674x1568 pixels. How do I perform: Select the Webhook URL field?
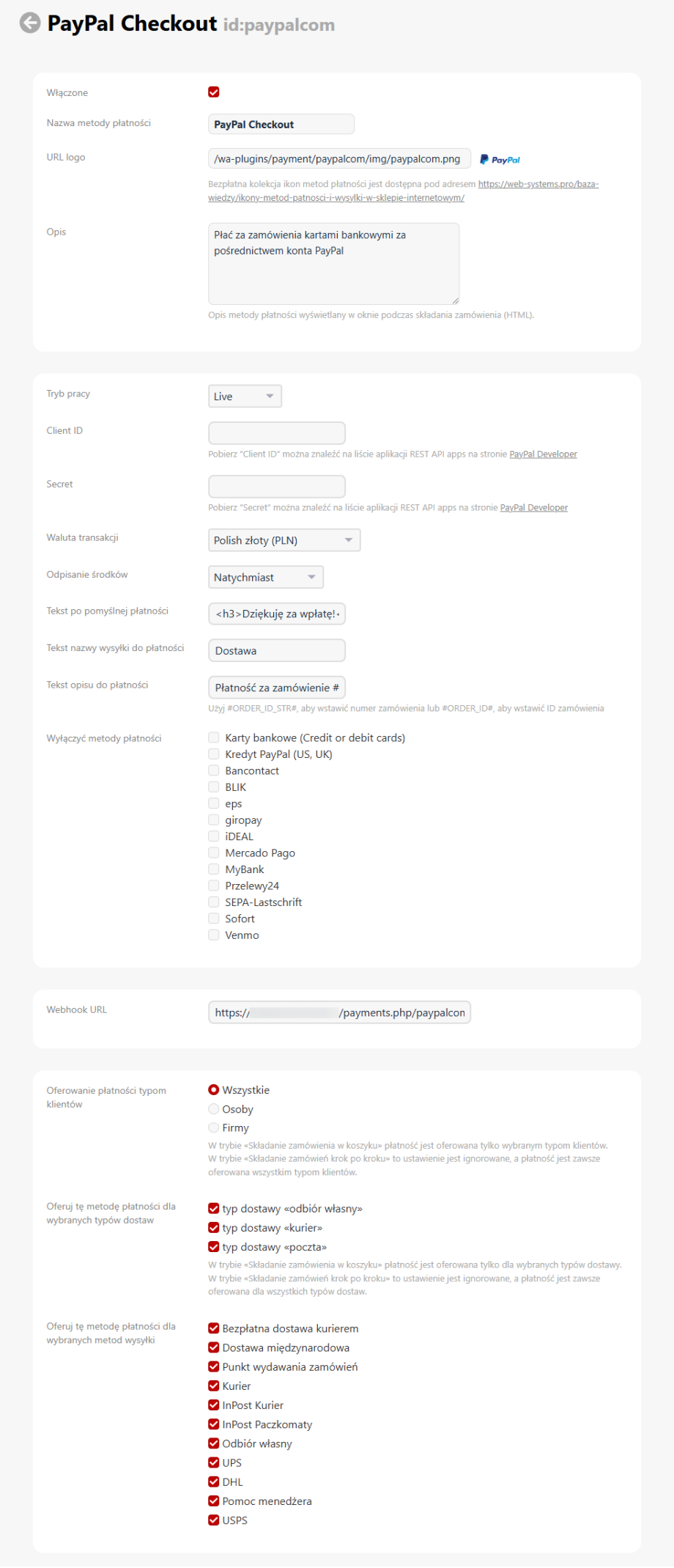[x=339, y=1012]
